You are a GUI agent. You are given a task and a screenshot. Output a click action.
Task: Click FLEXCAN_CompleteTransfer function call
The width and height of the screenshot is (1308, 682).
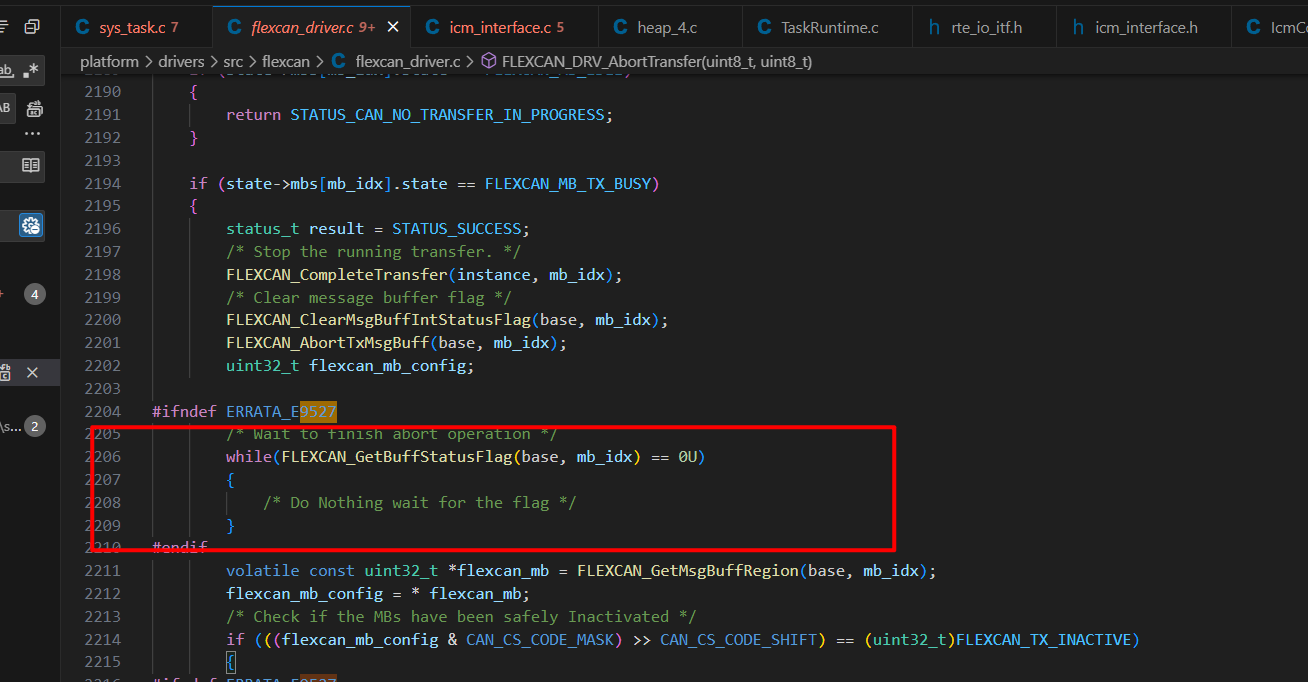337,274
